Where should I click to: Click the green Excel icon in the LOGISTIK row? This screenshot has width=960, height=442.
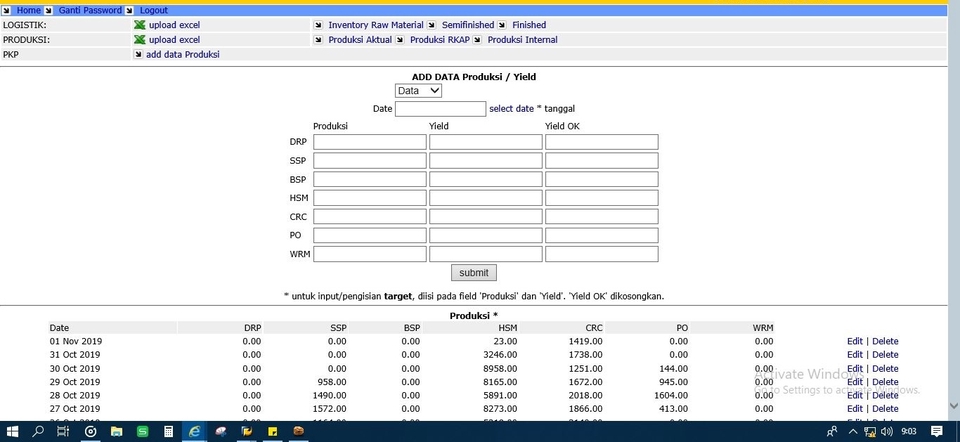point(140,25)
